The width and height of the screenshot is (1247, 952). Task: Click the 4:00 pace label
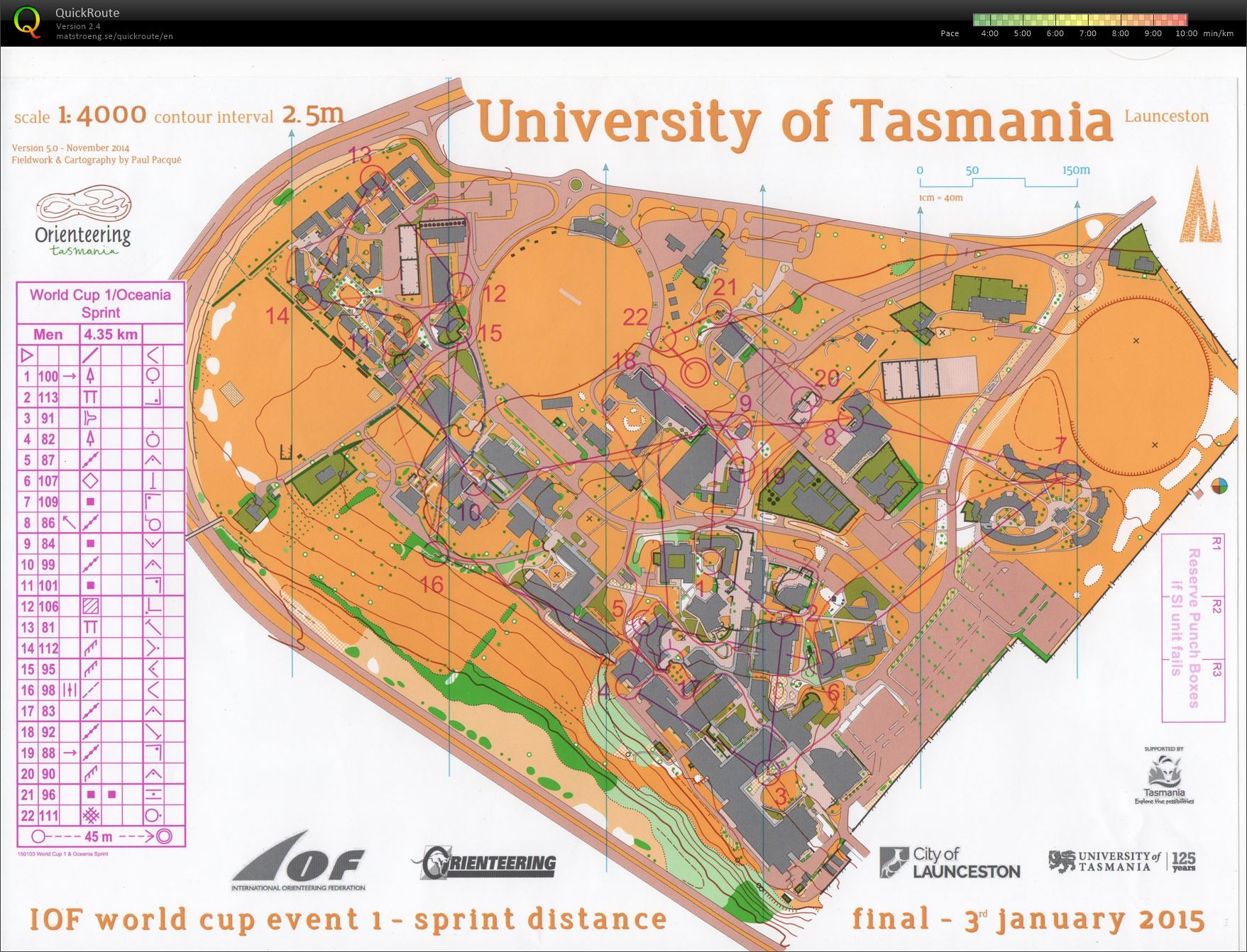989,33
